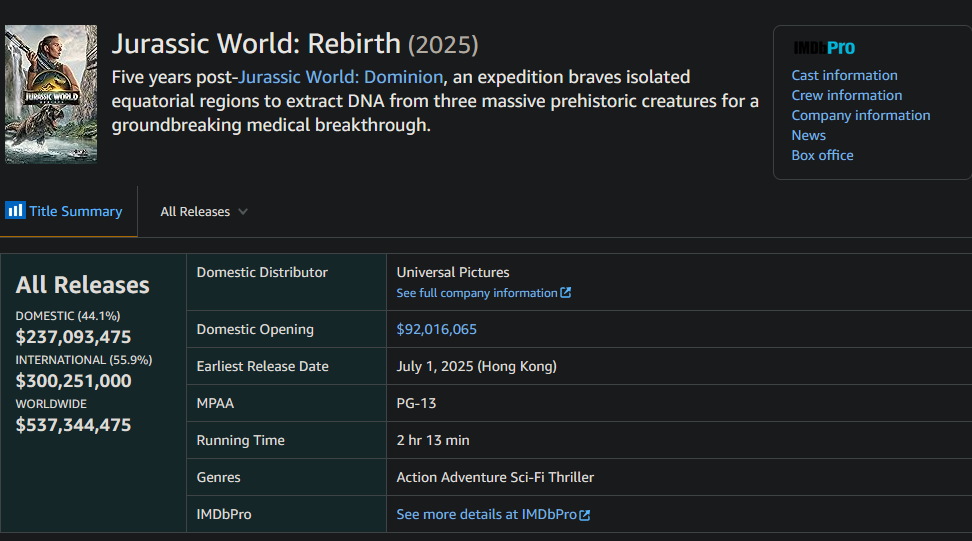Click the Domestic Opening row label

255,329
